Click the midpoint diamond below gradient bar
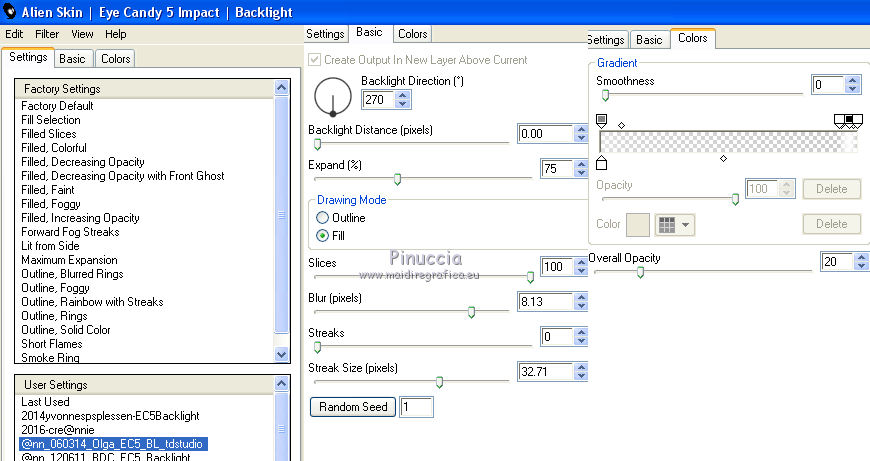Screen dimensions: 870x461 723,159
